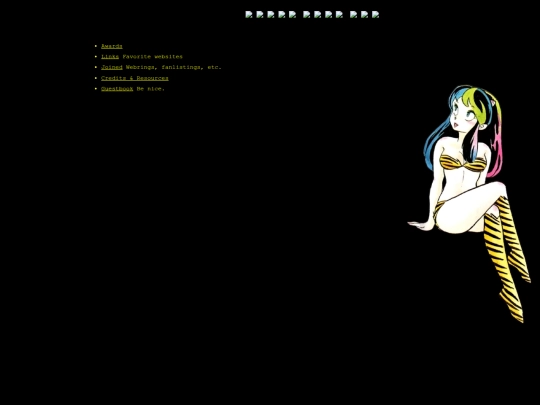540x405 pixels.
Task: Click first broken image icon in header row
Action: coord(249,14)
